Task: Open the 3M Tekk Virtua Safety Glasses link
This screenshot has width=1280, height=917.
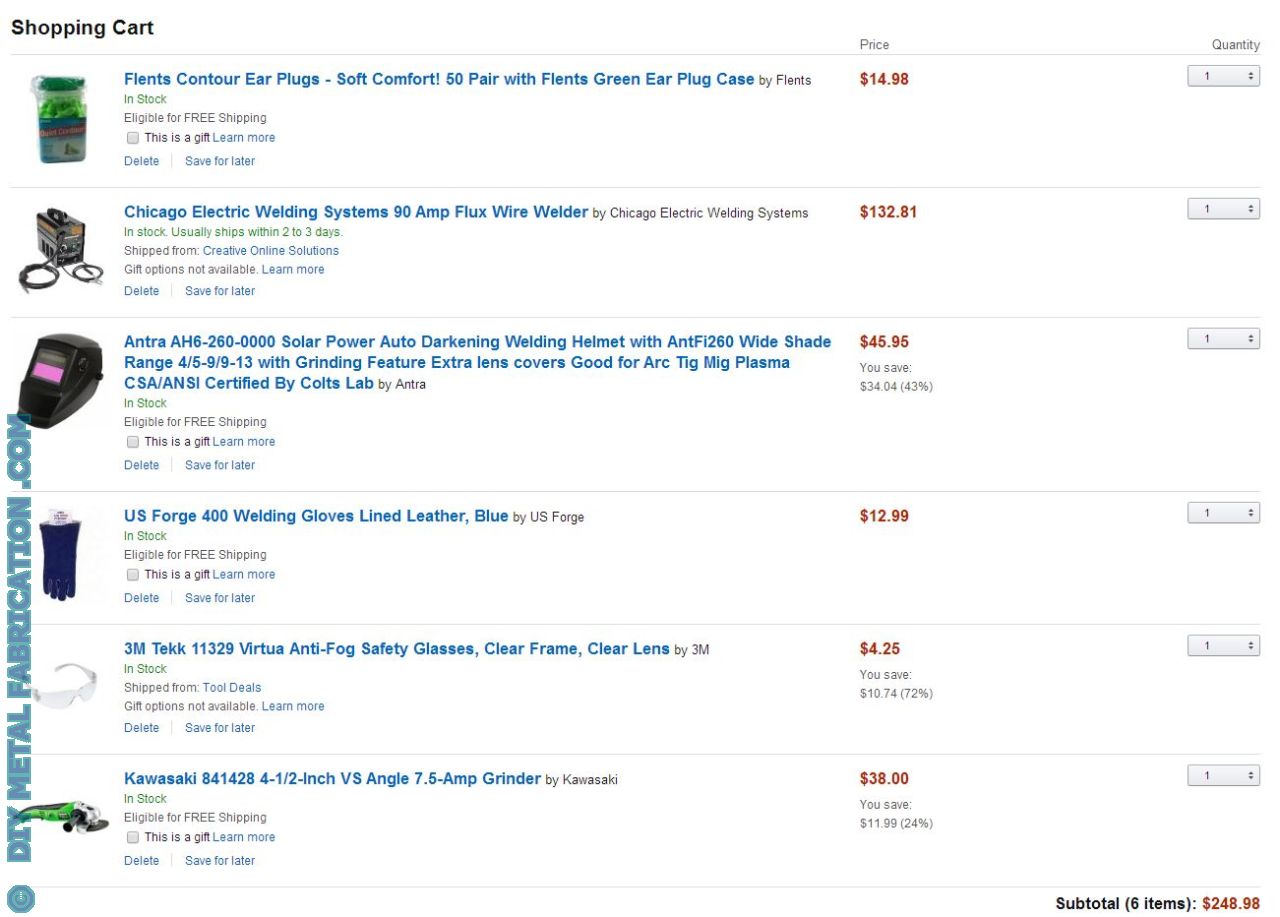Action: (397, 649)
